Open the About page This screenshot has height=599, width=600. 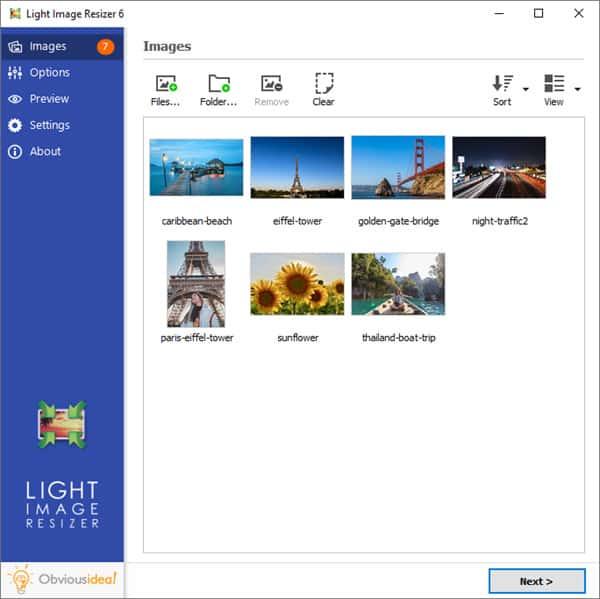click(x=45, y=151)
